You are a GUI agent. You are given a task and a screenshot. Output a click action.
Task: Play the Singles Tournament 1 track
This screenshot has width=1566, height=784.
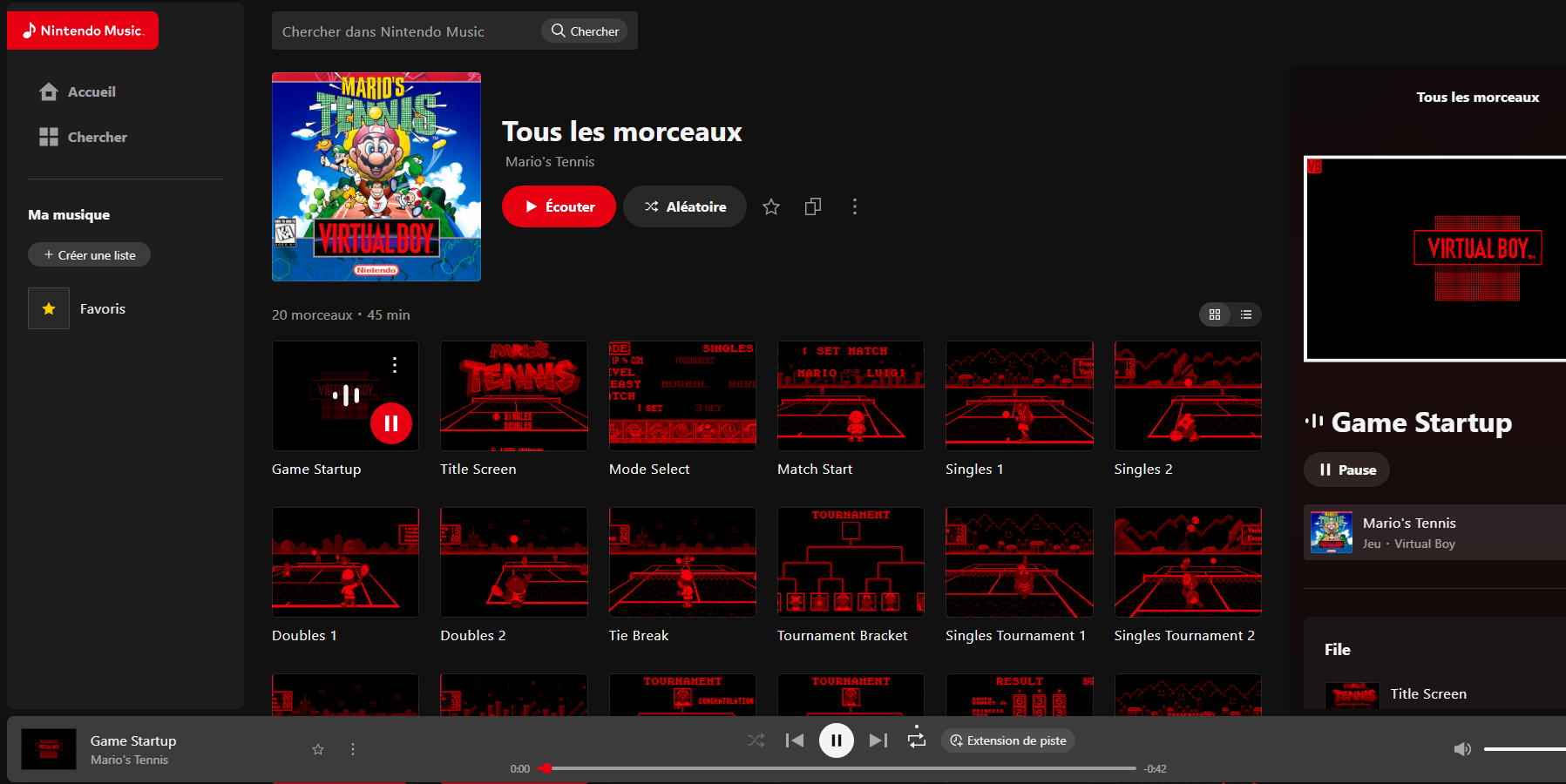click(1020, 562)
